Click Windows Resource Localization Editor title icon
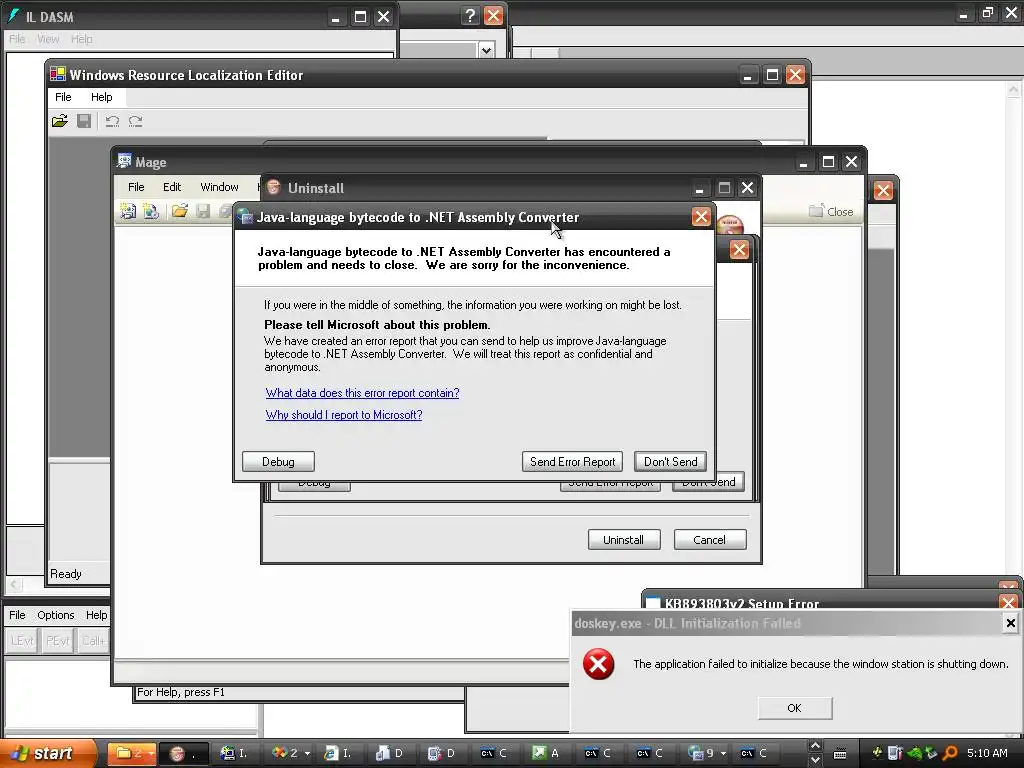 click(x=58, y=74)
